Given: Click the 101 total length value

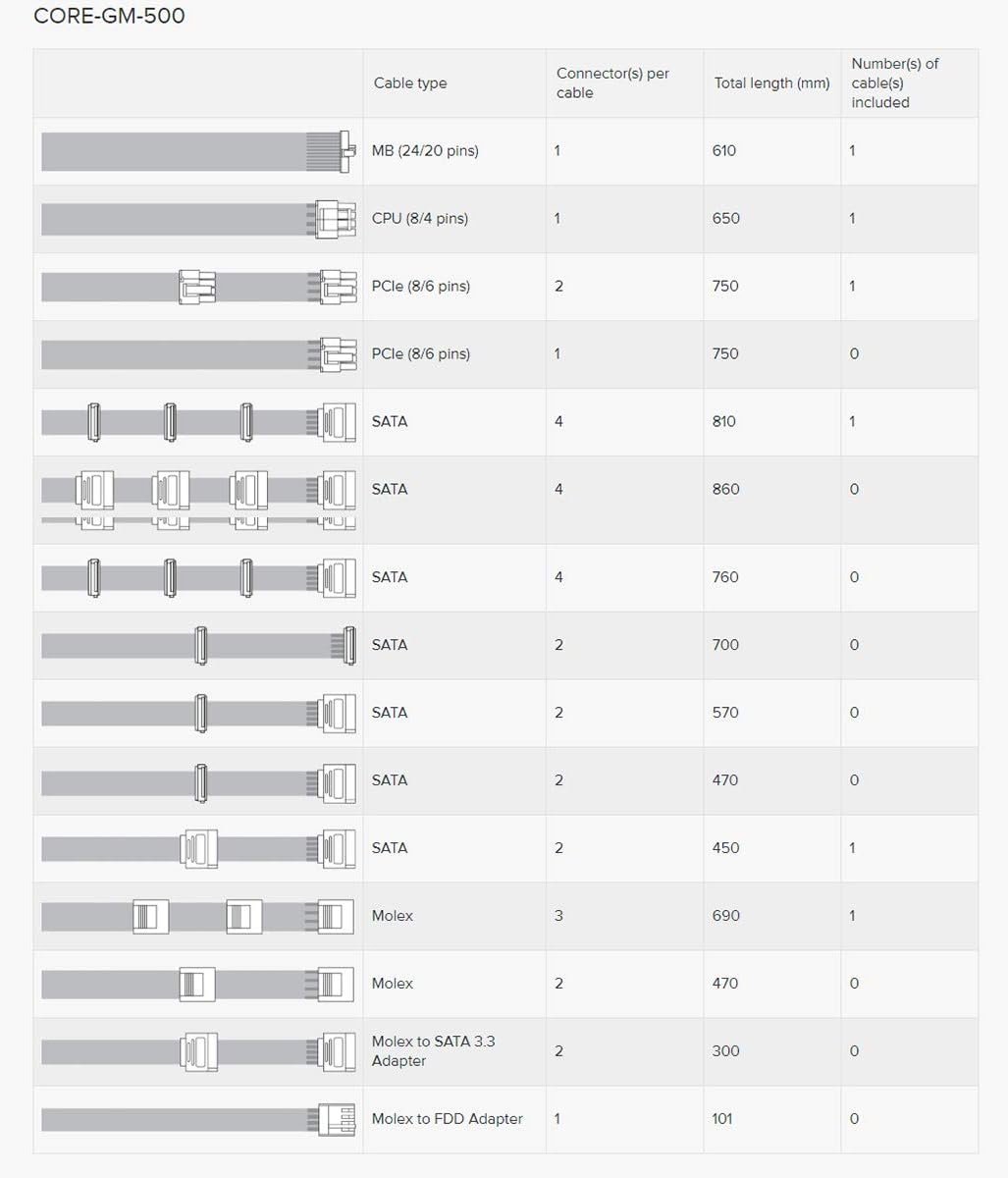Looking at the screenshot, I should click(722, 1119).
